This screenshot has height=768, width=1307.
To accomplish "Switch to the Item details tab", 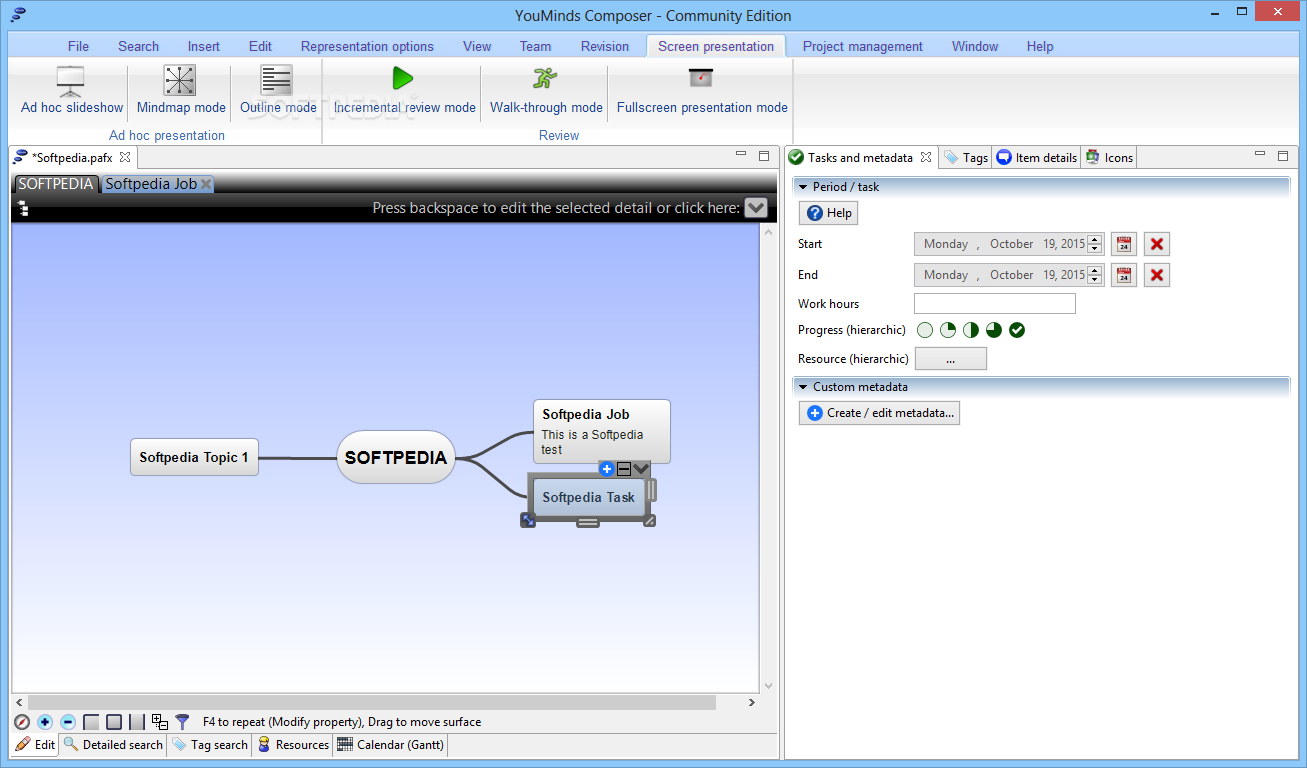I will pyautogui.click(x=1037, y=157).
